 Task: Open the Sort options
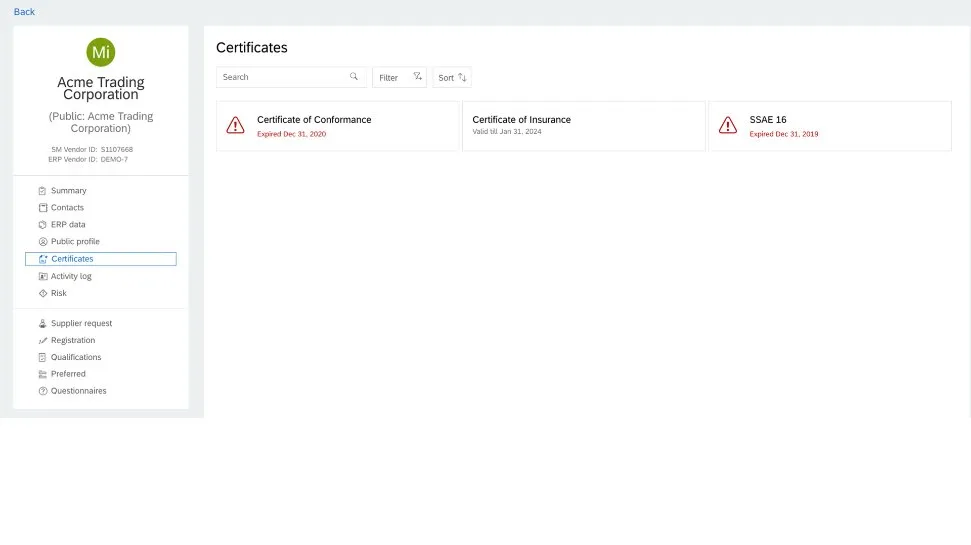point(452,78)
